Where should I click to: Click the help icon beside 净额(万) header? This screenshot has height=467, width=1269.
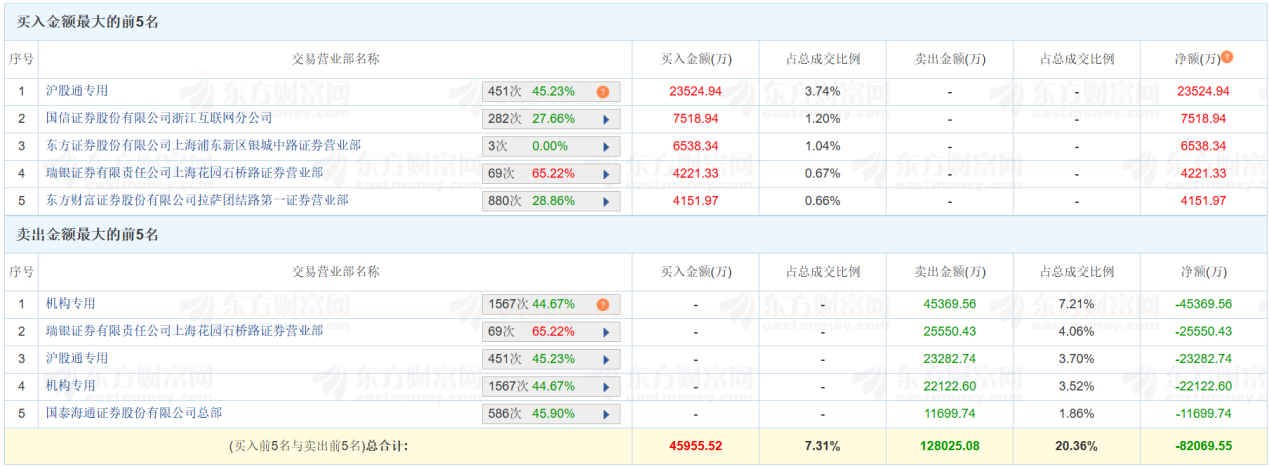1227,58
